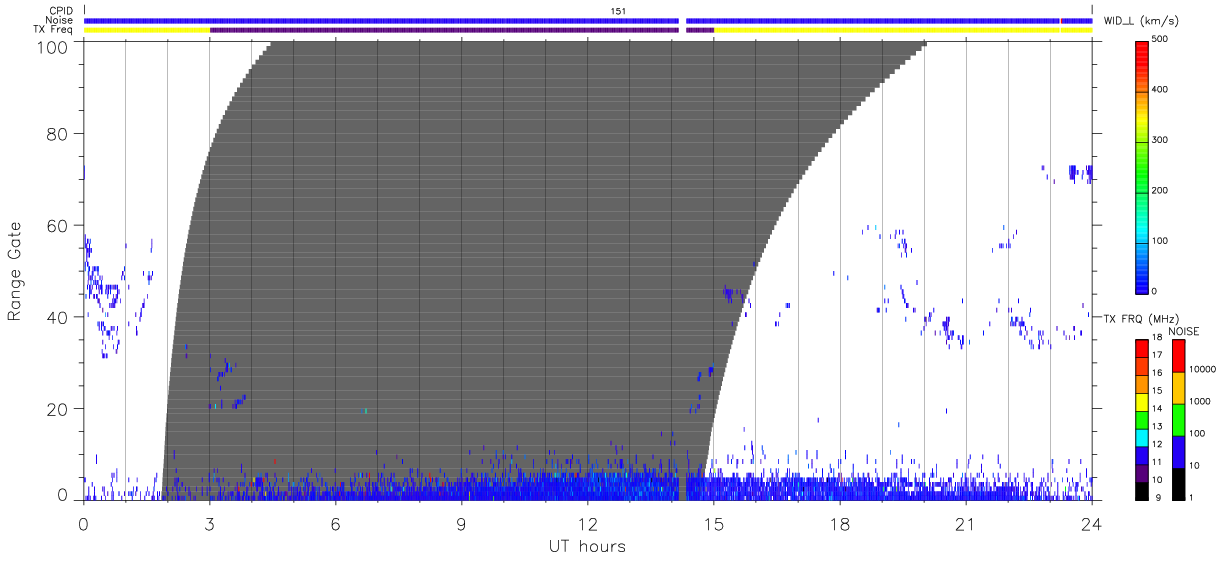1228x567 pixels.
Task: Click the 100 tick on Range Gate axis
Action: click(52, 46)
